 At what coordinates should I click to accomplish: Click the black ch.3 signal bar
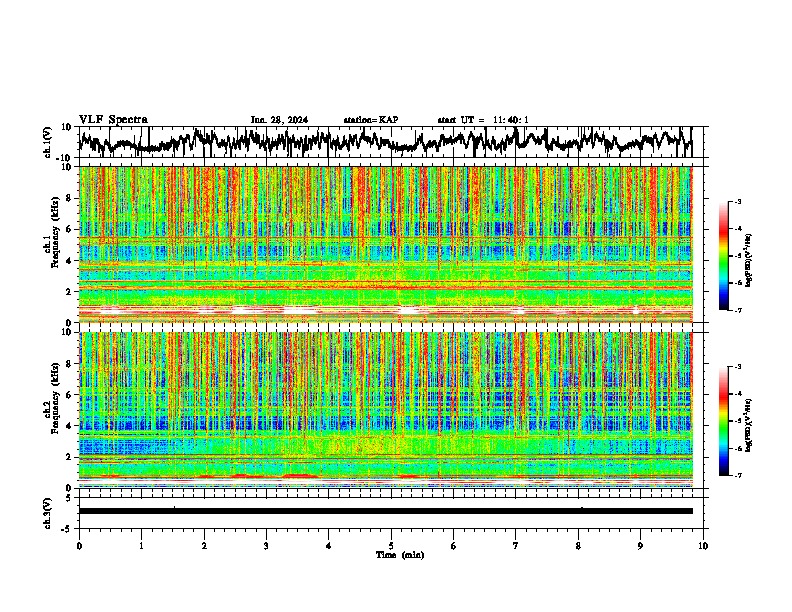tap(386, 511)
